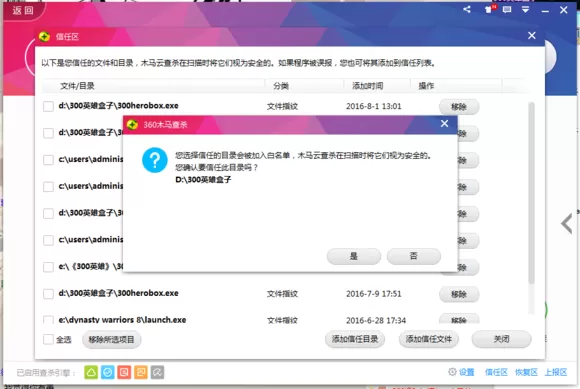The width and height of the screenshot is (580, 389).
Task: Open the skin shirt icon in title bar
Action: click(x=489, y=10)
